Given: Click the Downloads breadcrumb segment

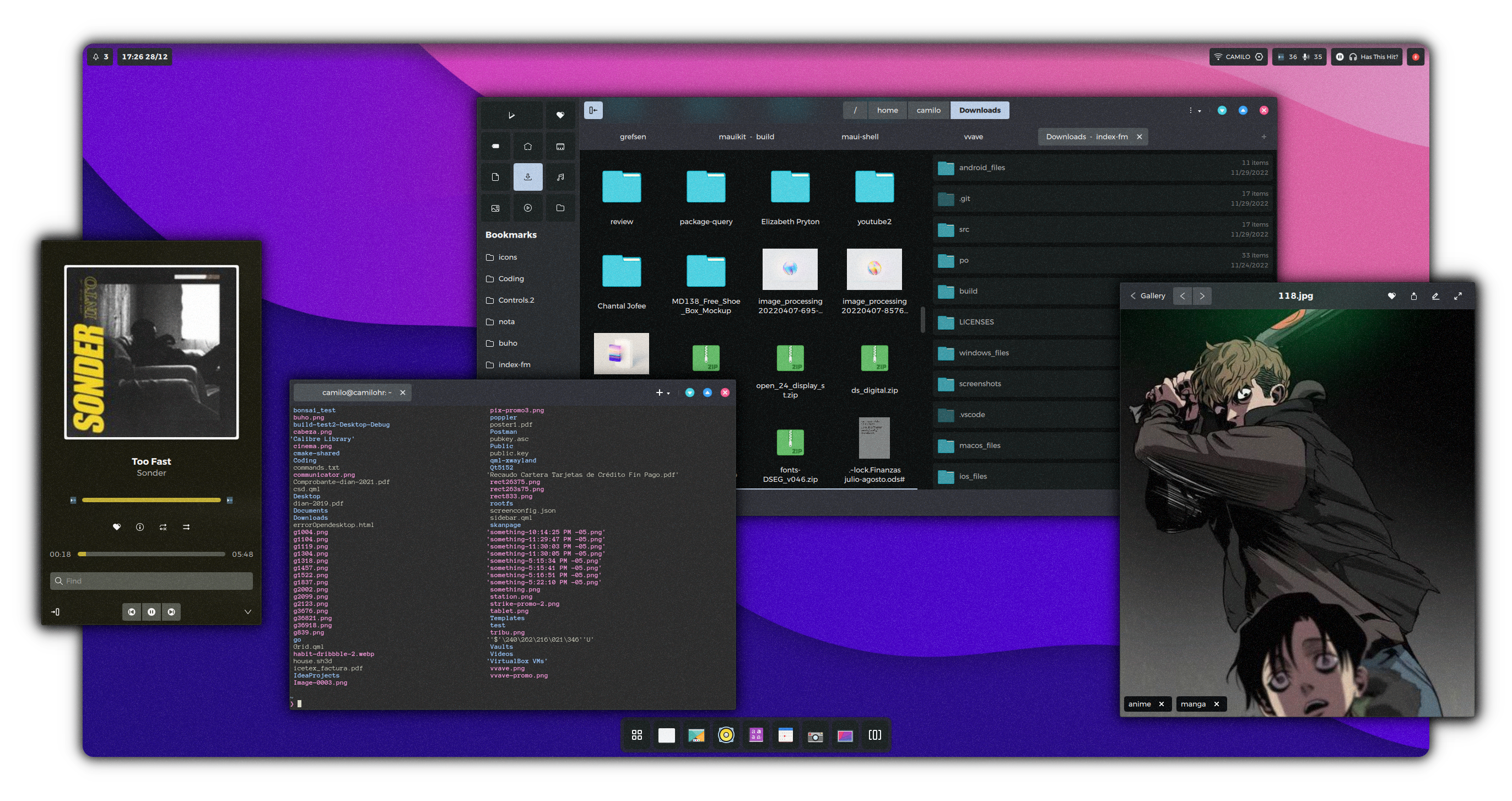Looking at the screenshot, I should [979, 110].
